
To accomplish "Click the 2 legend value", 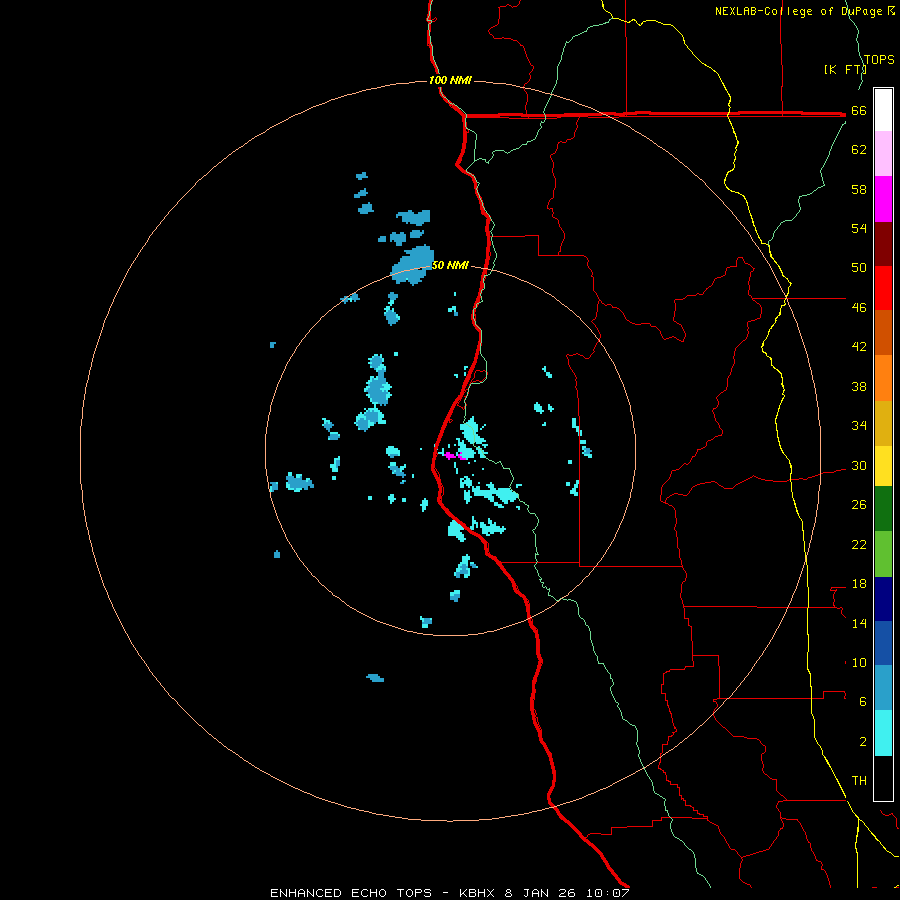I will [863, 742].
